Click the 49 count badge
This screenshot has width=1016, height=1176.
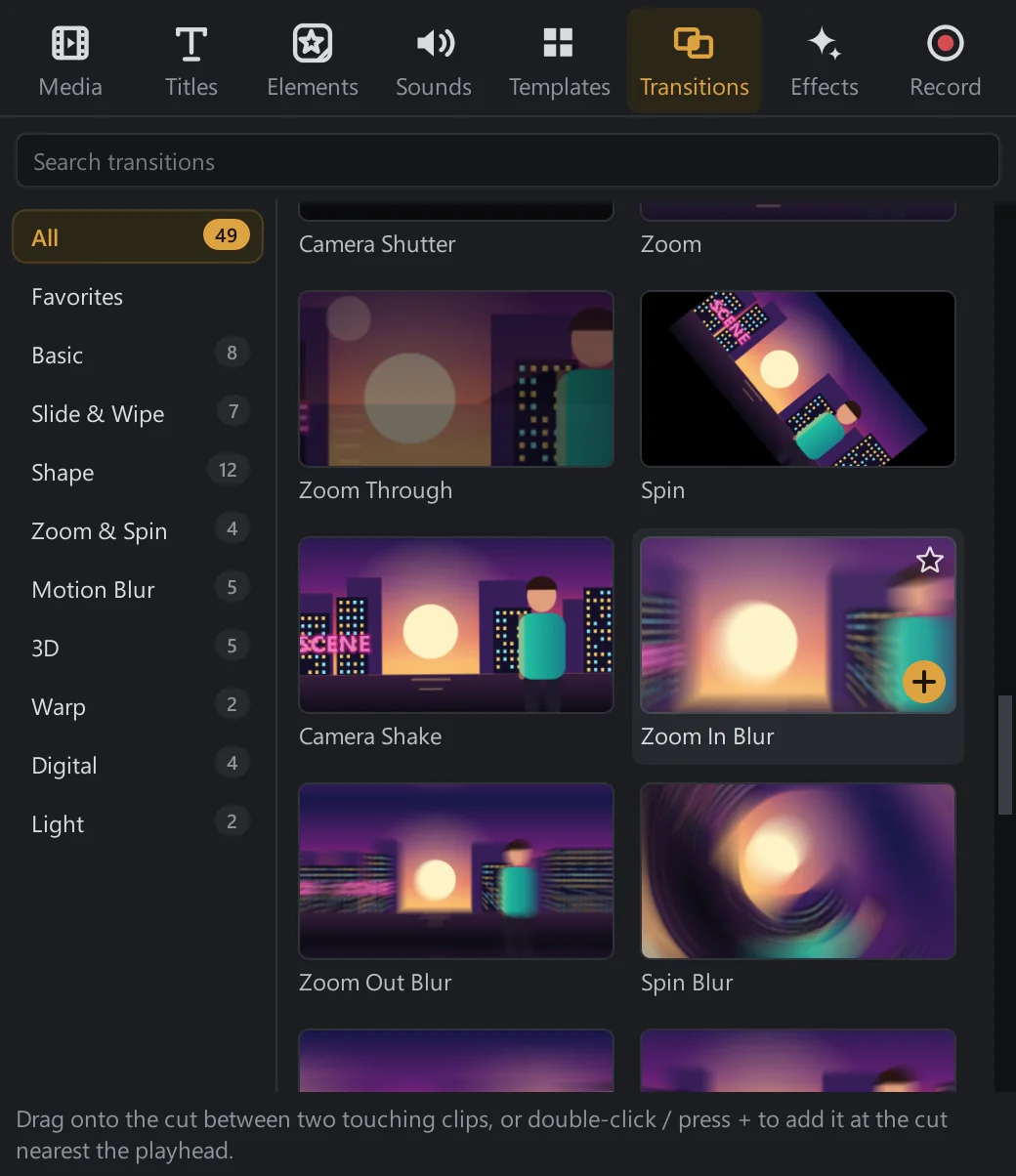click(227, 235)
